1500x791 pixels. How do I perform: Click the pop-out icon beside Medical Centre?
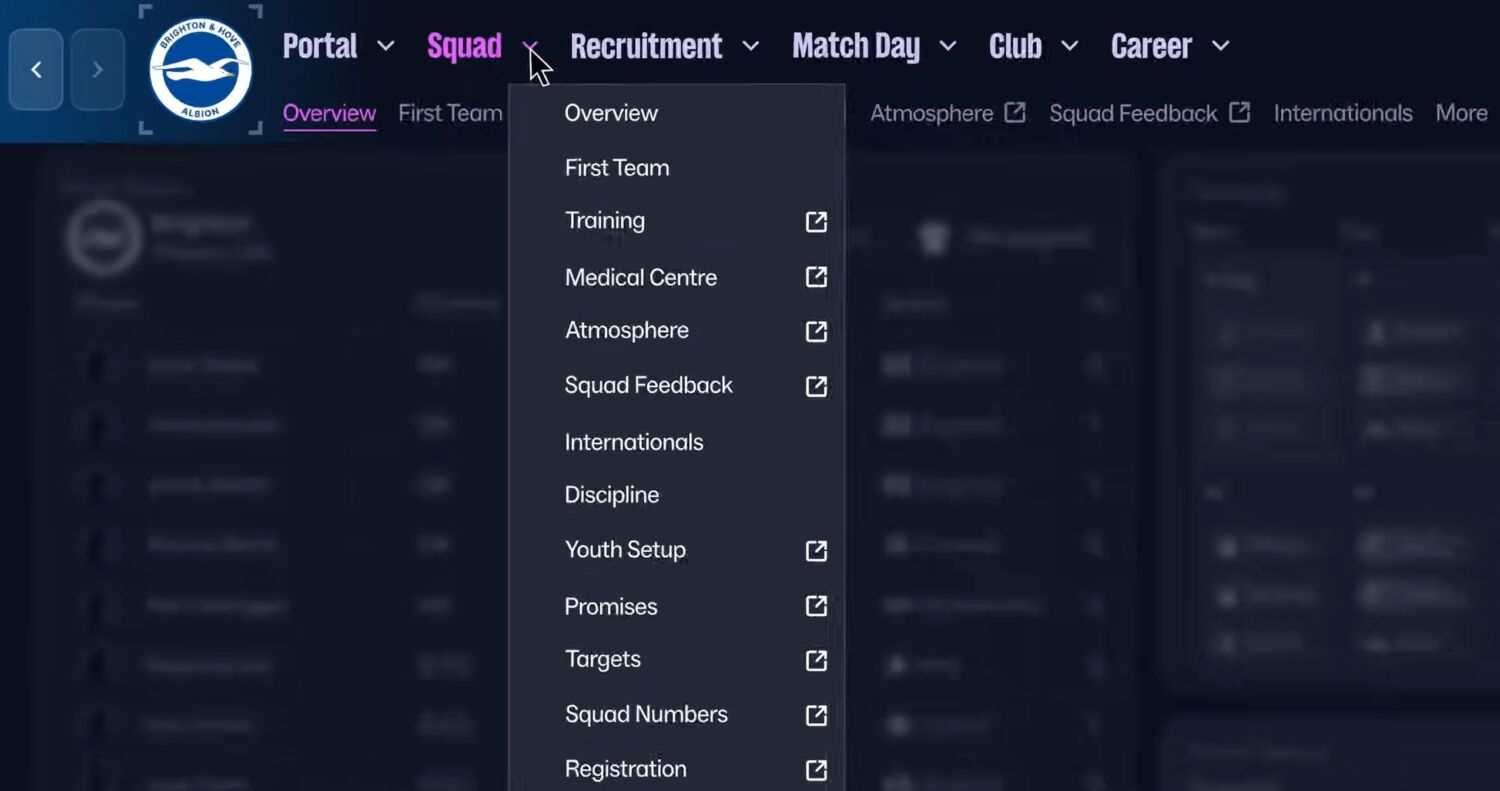pos(816,277)
